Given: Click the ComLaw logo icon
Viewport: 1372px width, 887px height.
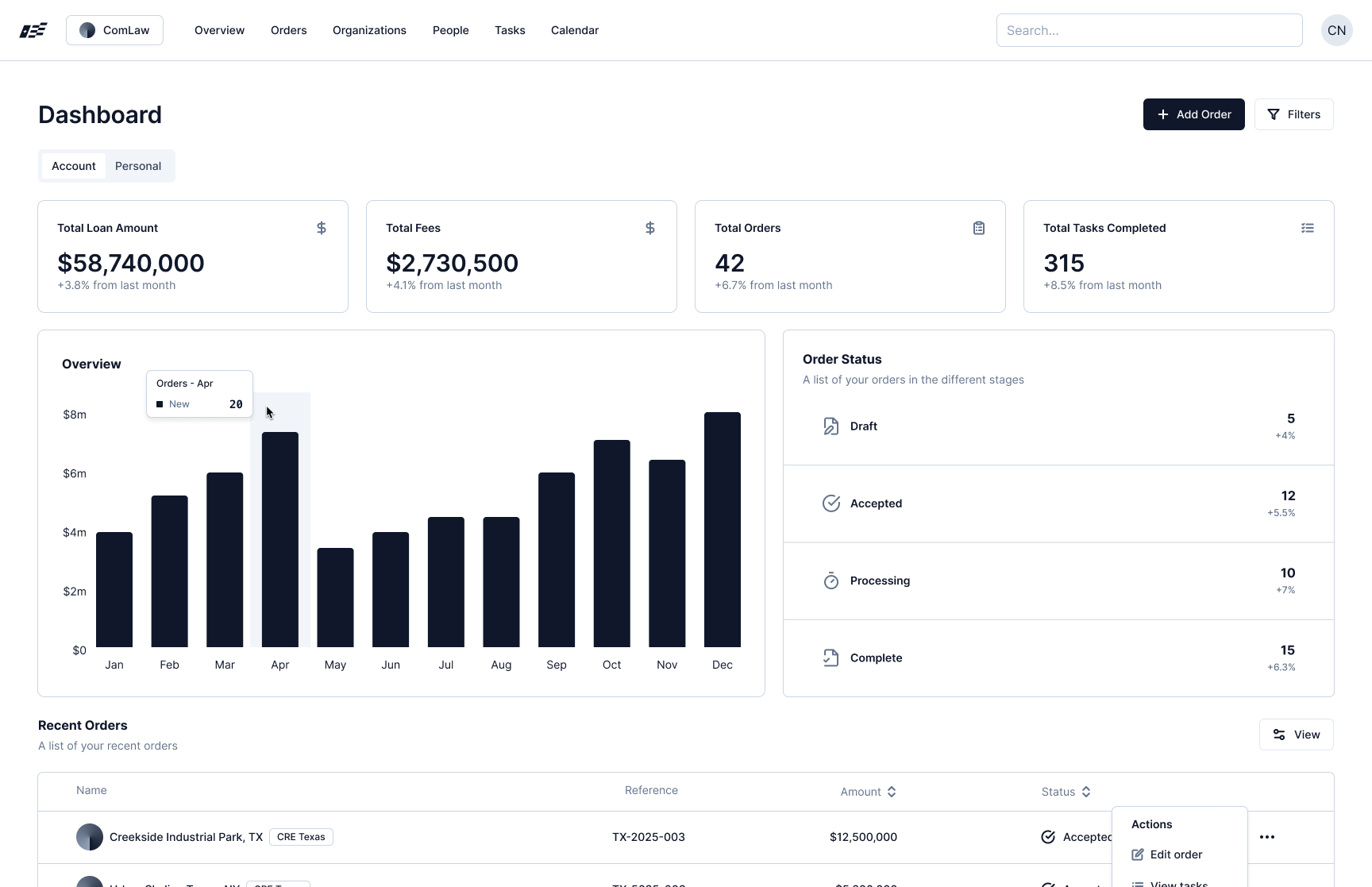Looking at the screenshot, I should pyautogui.click(x=87, y=29).
